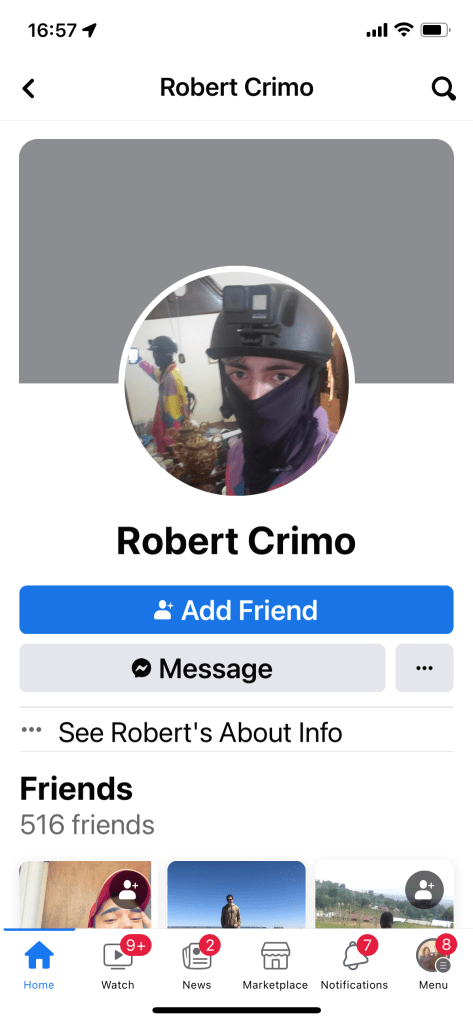
Task: Open the 516 friends list link
Action: (x=87, y=825)
